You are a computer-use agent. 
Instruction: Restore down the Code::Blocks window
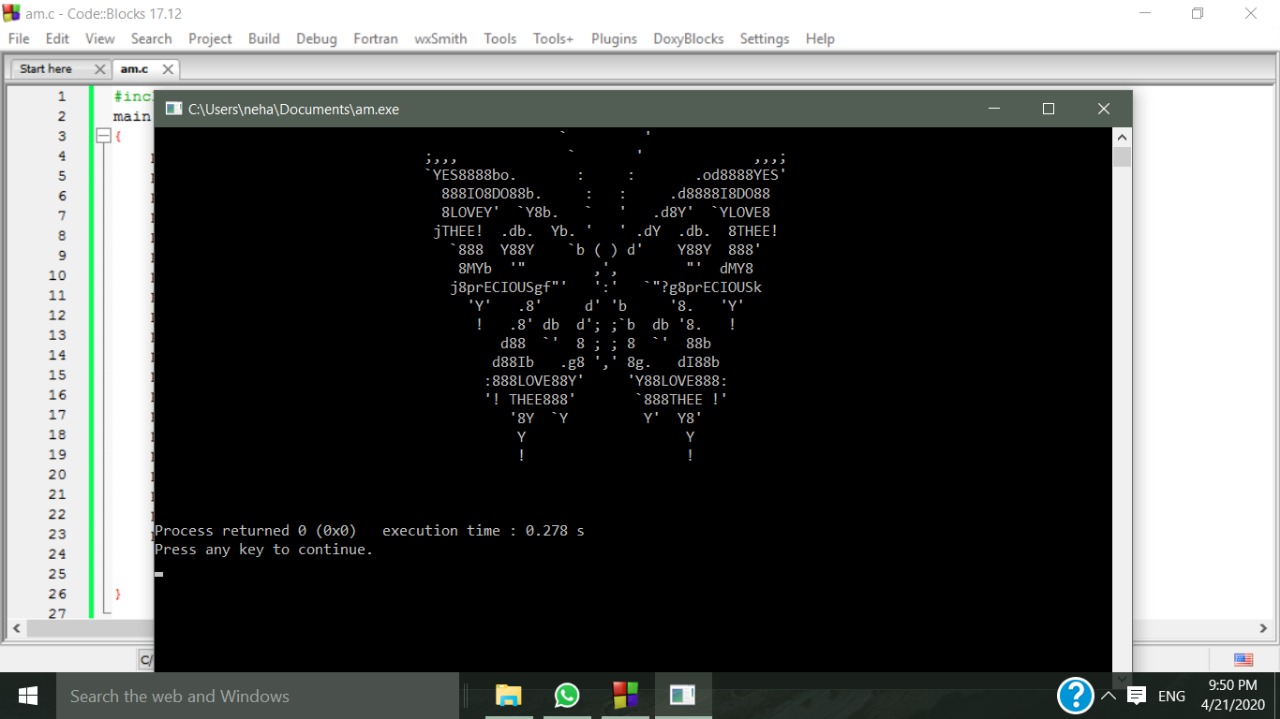(x=1197, y=14)
